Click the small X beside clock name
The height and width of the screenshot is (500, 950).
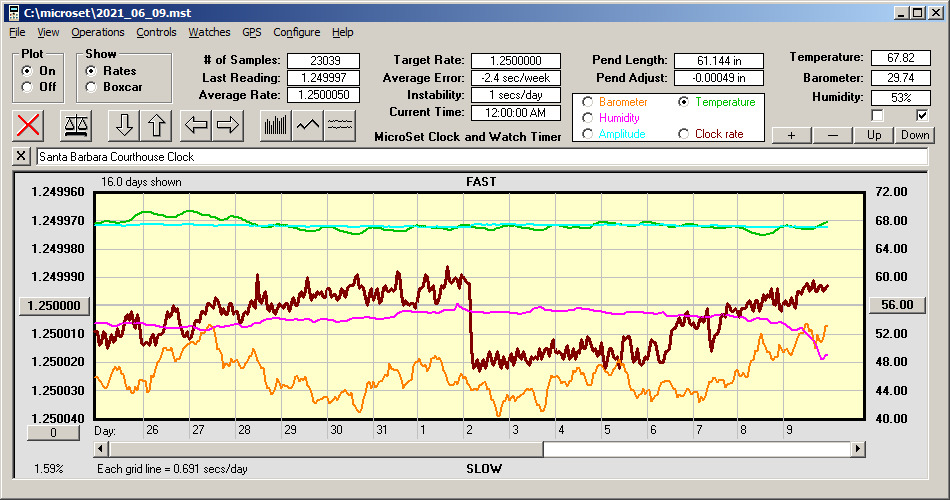(x=21, y=156)
